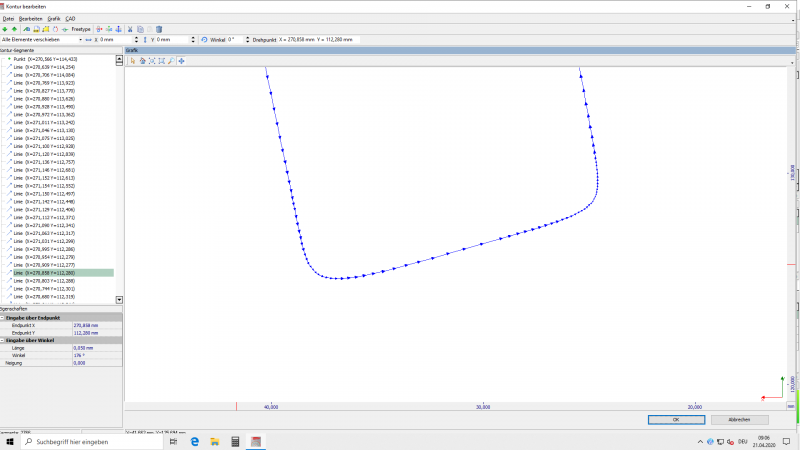Click the green down arrow toolbar icon

pyautogui.click(x=5, y=29)
